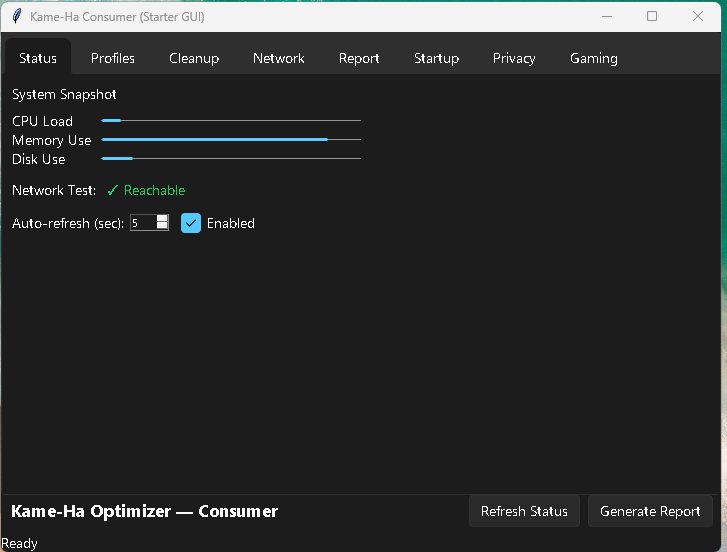Click the Network Test label

tap(54, 190)
